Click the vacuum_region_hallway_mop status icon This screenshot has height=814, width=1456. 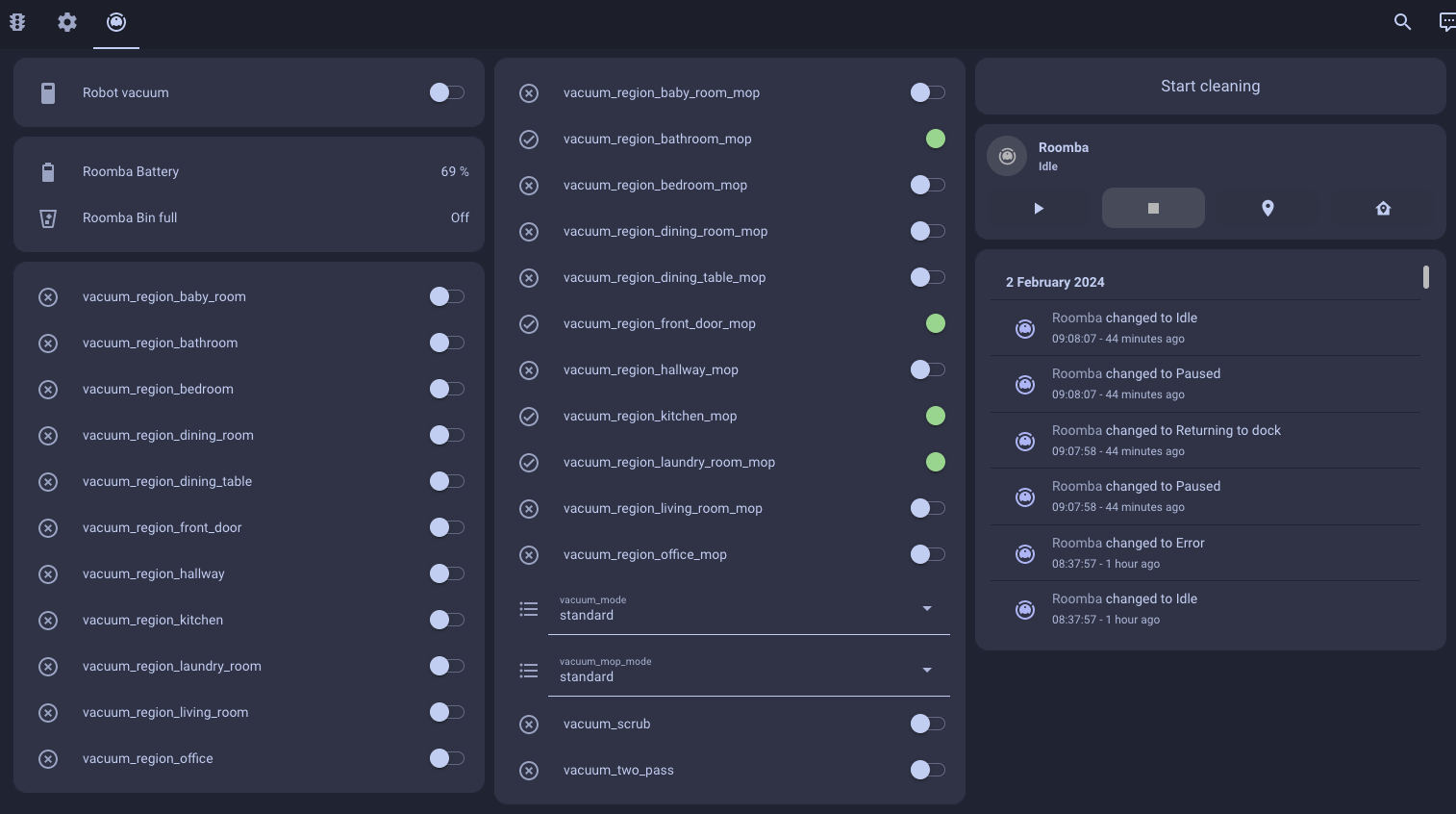(529, 370)
